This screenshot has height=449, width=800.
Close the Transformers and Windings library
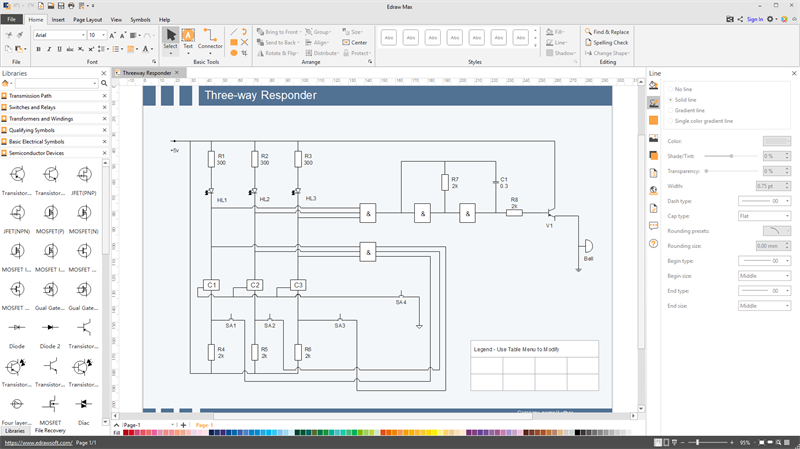click(x=105, y=119)
